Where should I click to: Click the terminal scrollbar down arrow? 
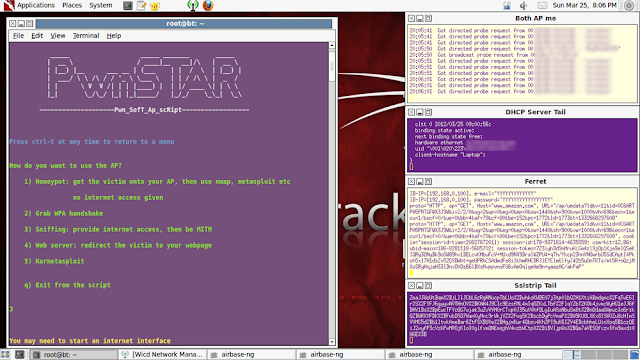click(x=332, y=342)
